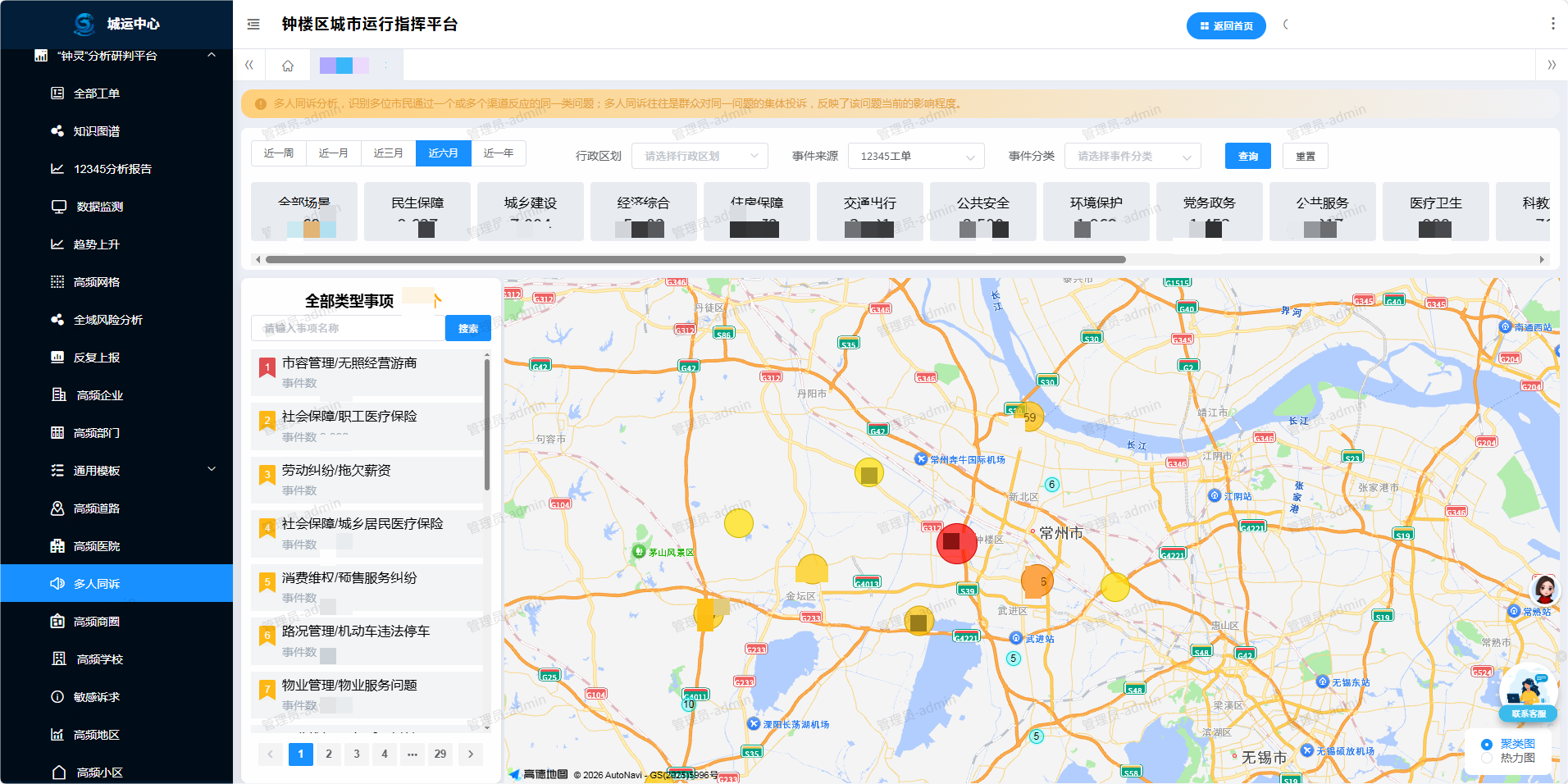Click the 敏感诉求 info icon

(57, 697)
